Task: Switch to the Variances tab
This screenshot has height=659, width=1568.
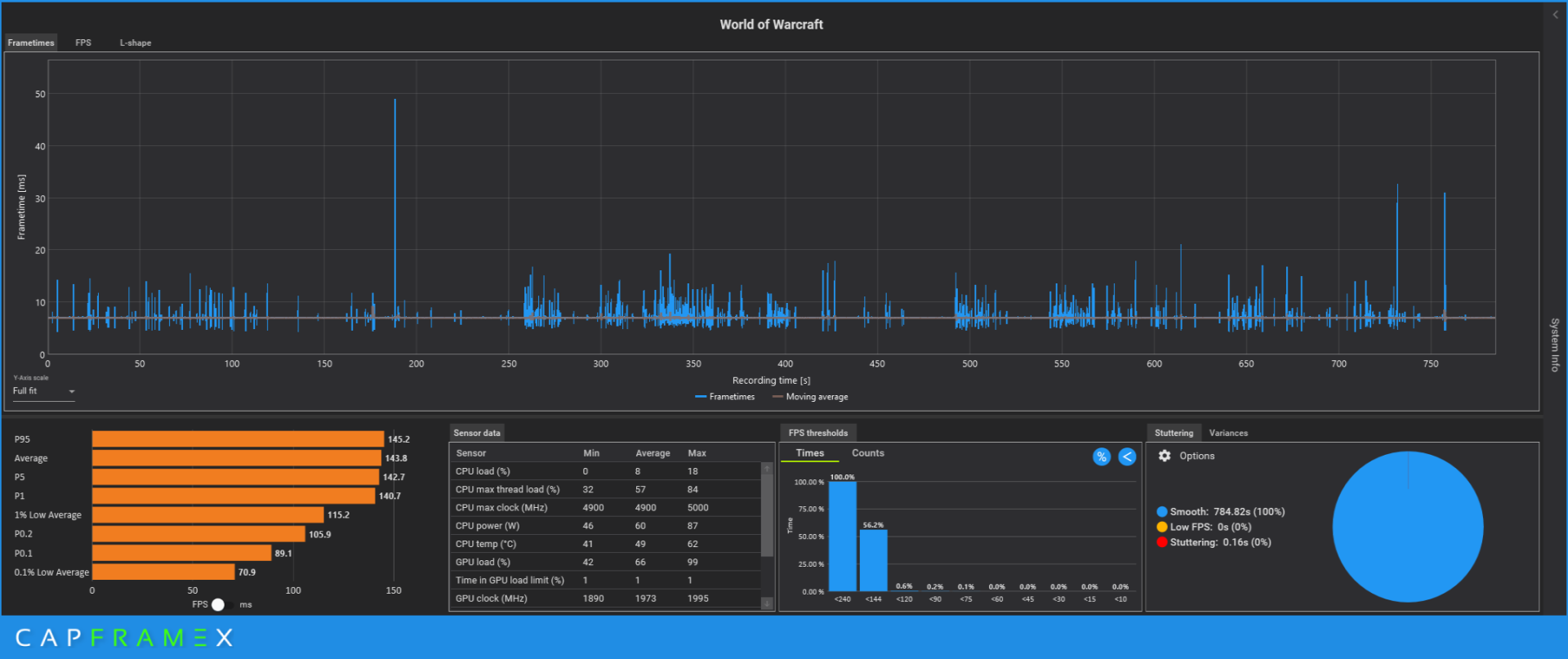Action: [1227, 433]
